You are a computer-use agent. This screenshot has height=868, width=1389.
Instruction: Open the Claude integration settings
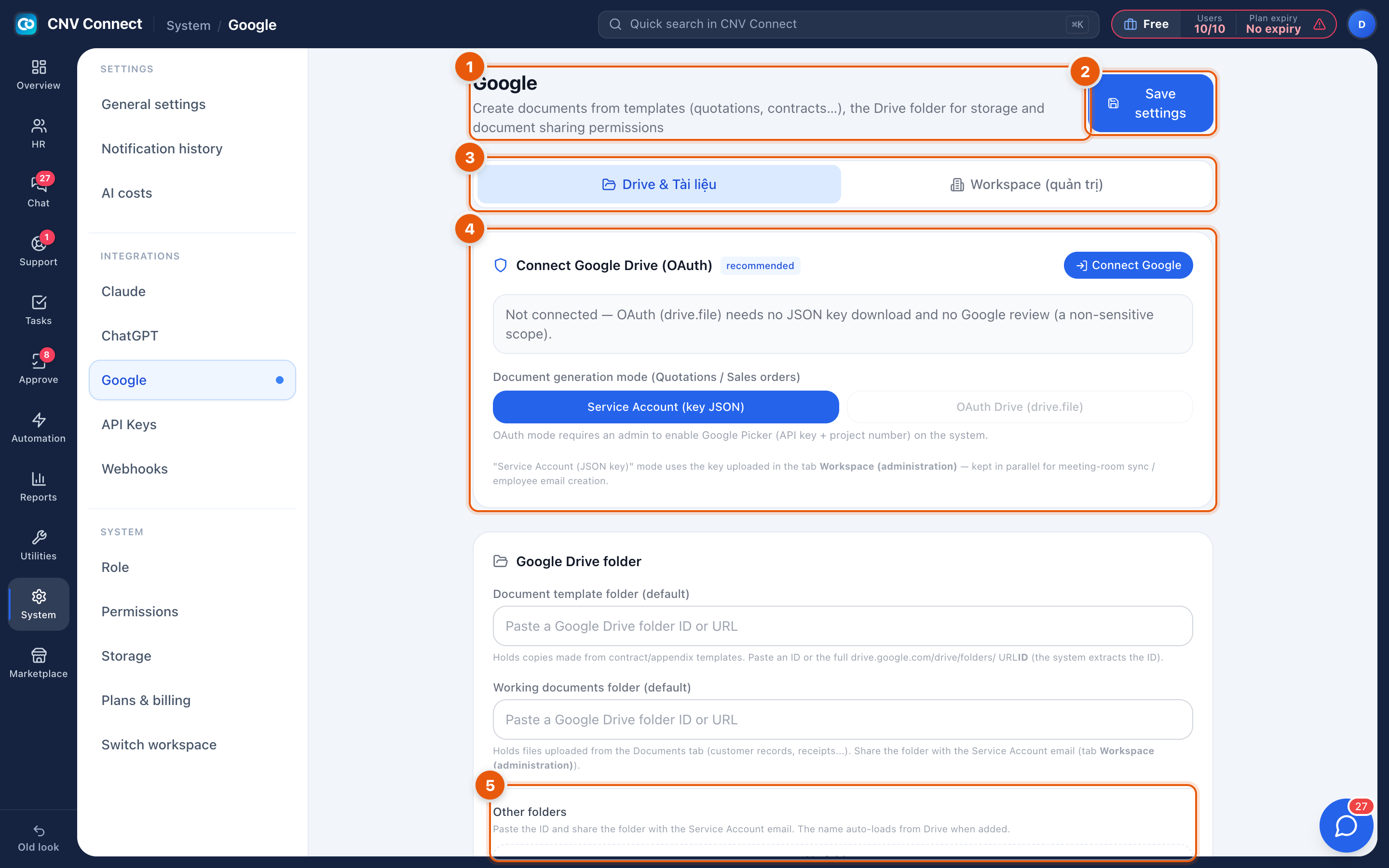pos(192,292)
